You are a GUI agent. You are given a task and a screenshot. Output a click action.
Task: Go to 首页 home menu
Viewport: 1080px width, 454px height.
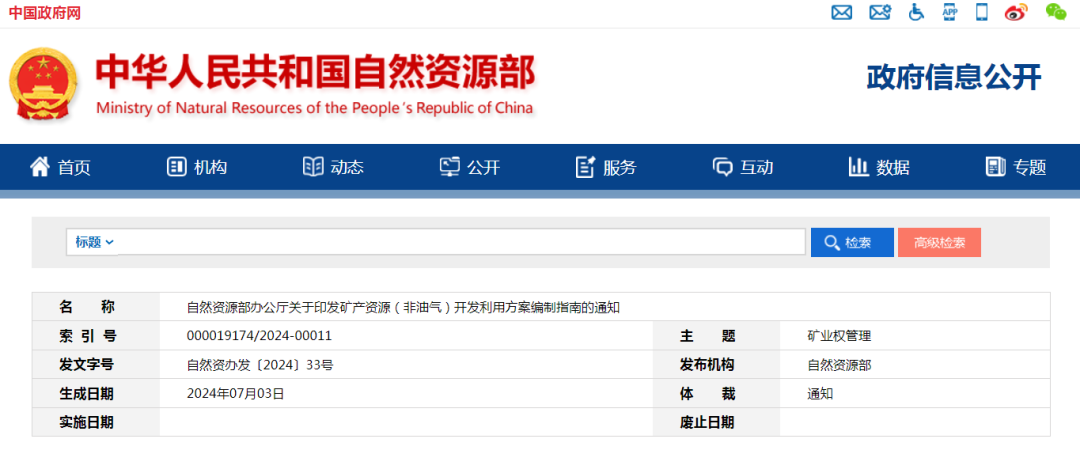[x=61, y=167]
